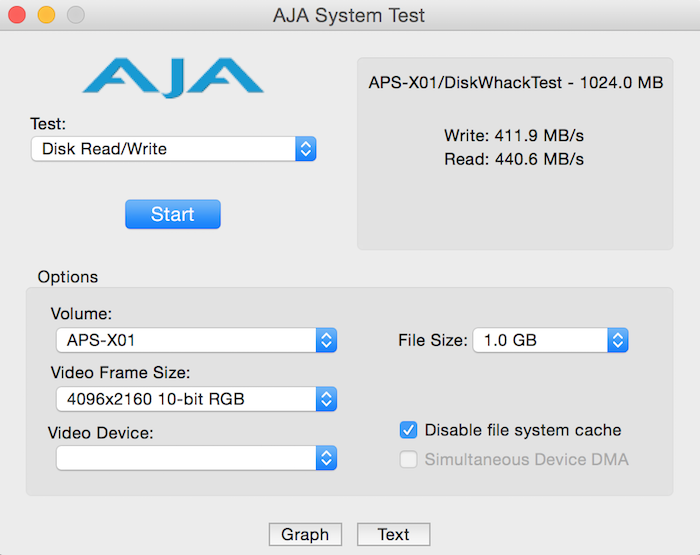
Task: Click the Video Device label text
Action: click(100, 433)
